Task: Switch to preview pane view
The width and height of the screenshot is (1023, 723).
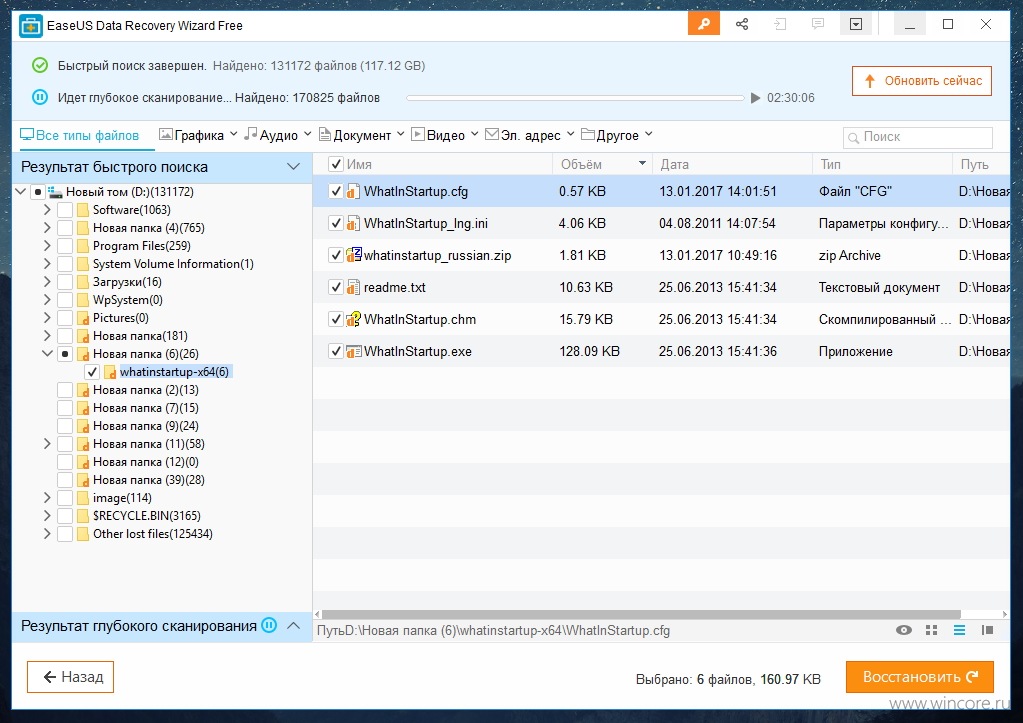Action: [x=987, y=630]
